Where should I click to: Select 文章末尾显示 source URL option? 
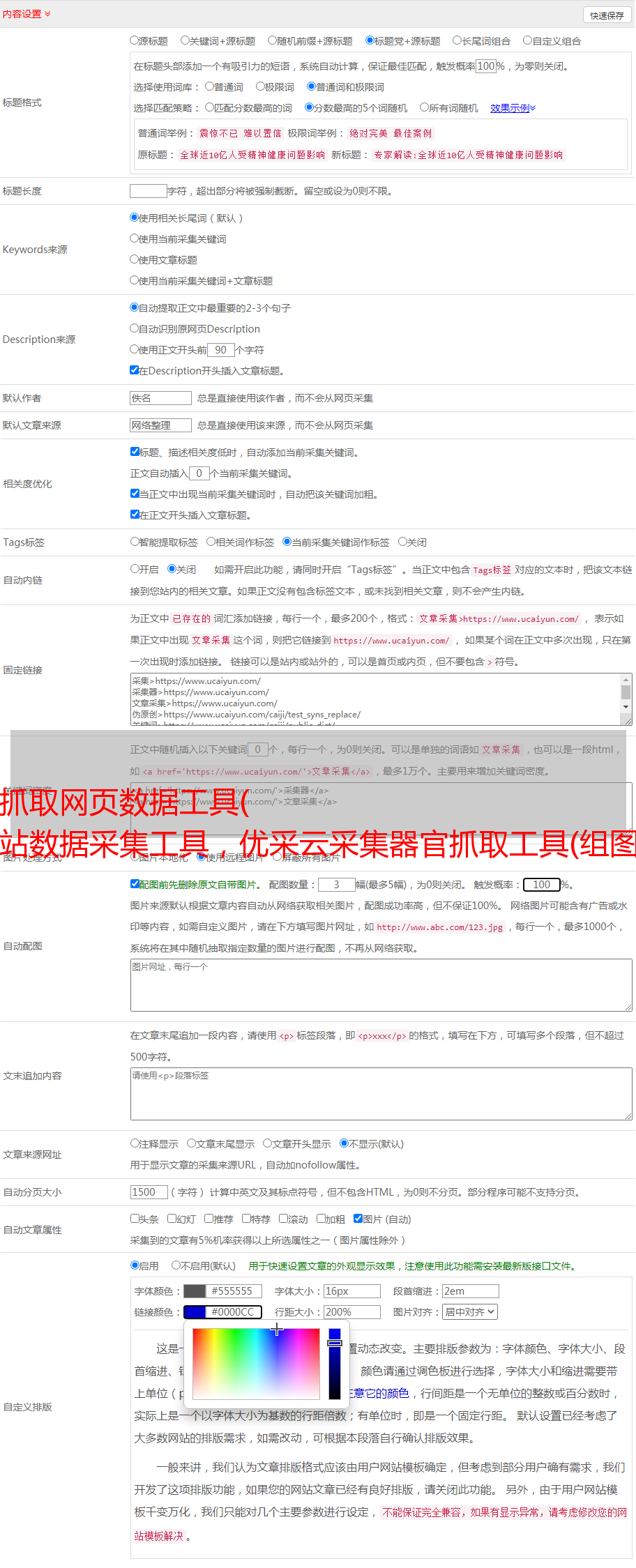(191, 1143)
